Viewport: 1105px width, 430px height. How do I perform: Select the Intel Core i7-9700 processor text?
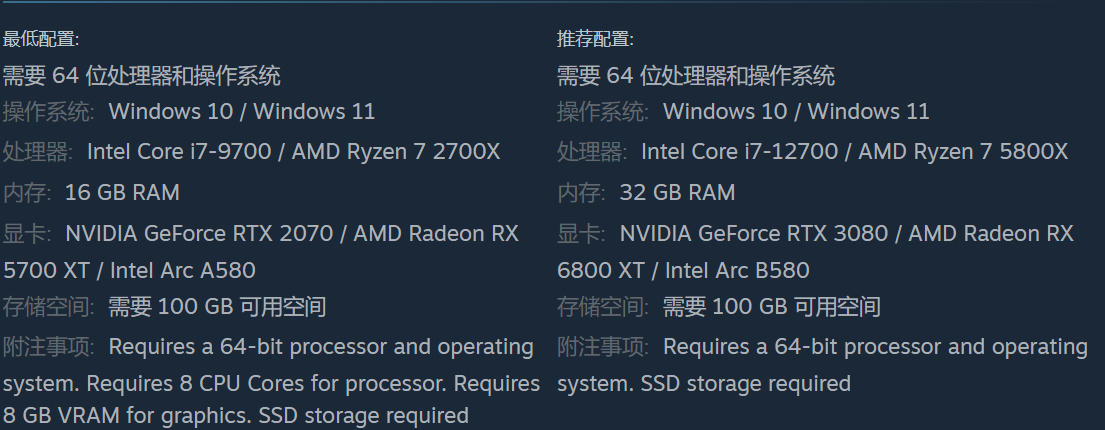pos(180,152)
